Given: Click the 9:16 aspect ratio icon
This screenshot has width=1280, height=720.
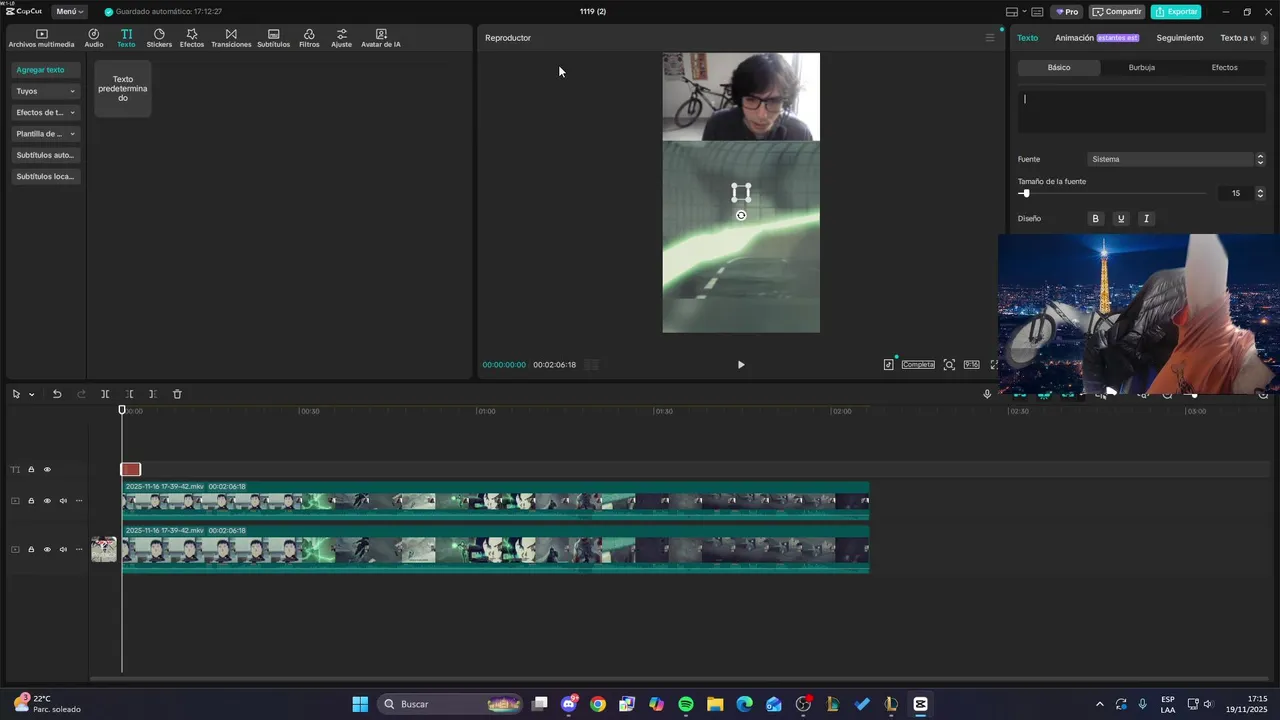Looking at the screenshot, I should click(971, 365).
